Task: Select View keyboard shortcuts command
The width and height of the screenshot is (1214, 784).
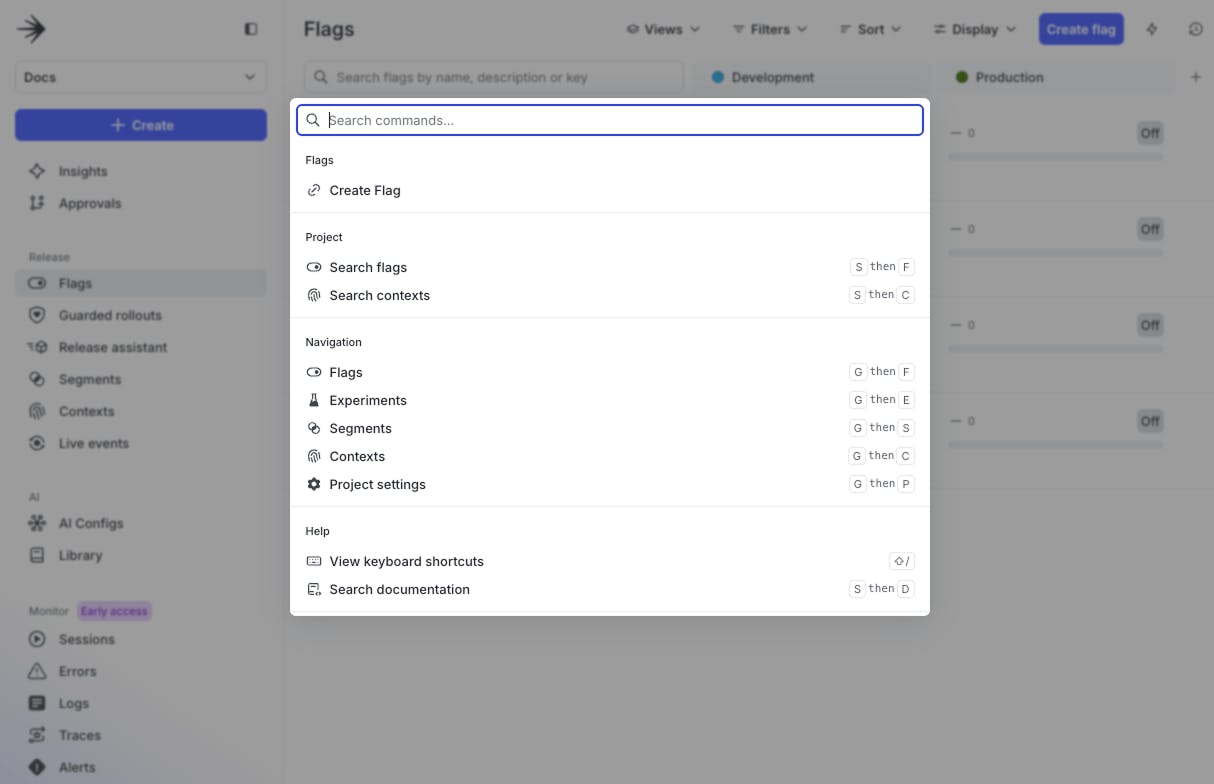Action: coord(406,561)
